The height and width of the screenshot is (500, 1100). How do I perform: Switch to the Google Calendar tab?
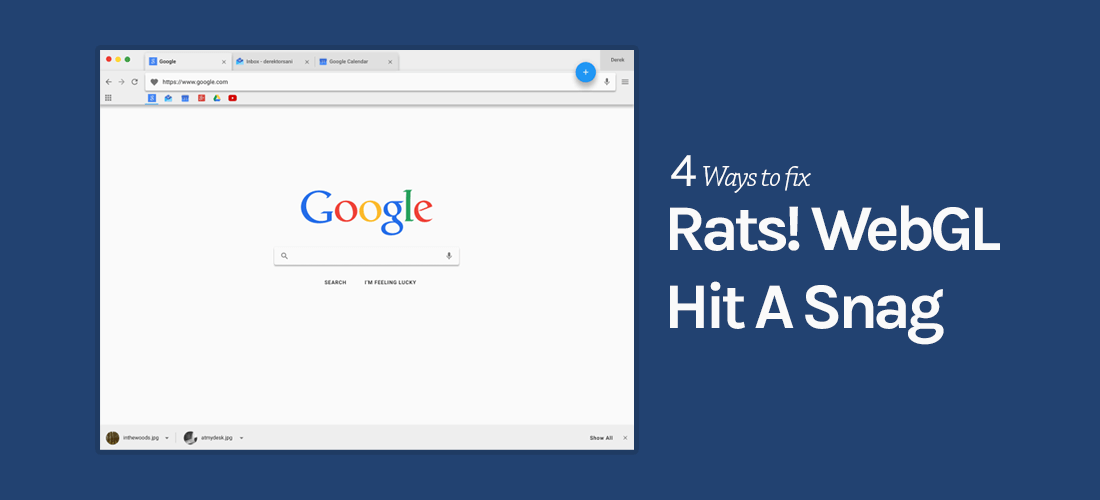[357, 62]
